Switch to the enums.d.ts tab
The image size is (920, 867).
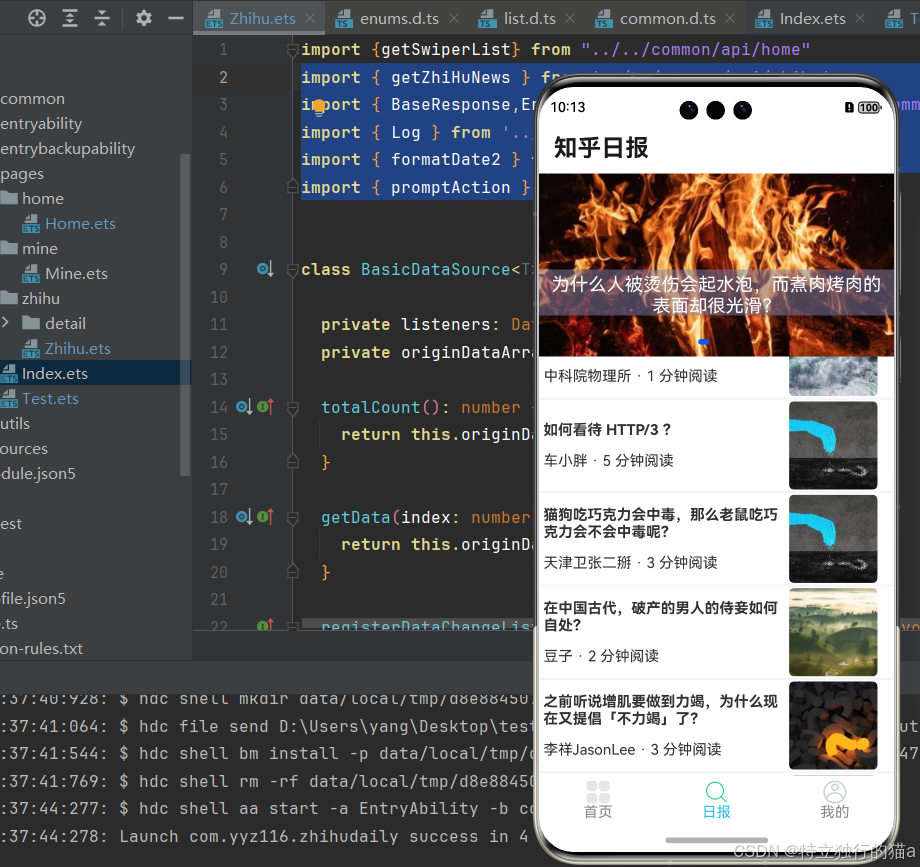tap(399, 19)
